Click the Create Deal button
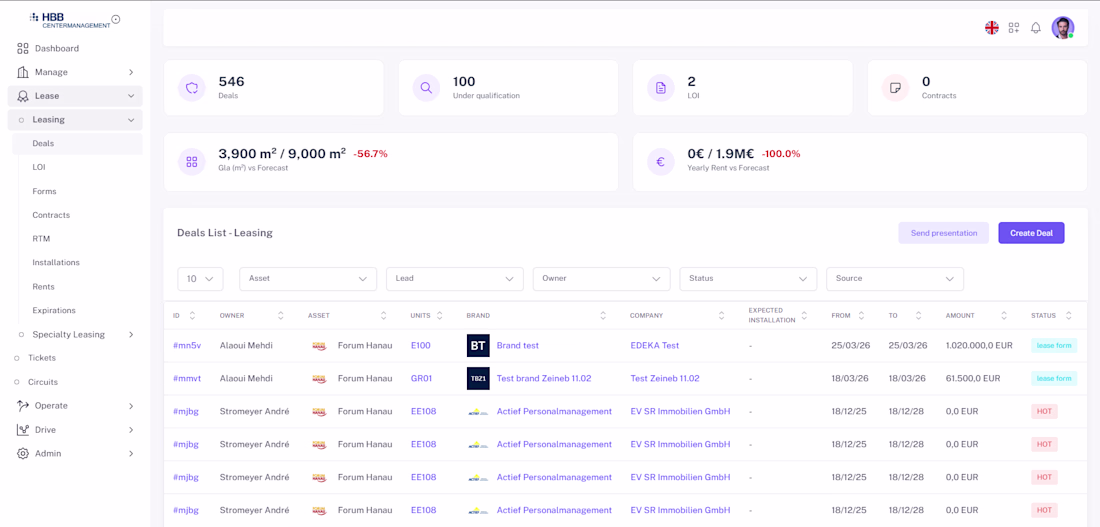 (1031, 233)
